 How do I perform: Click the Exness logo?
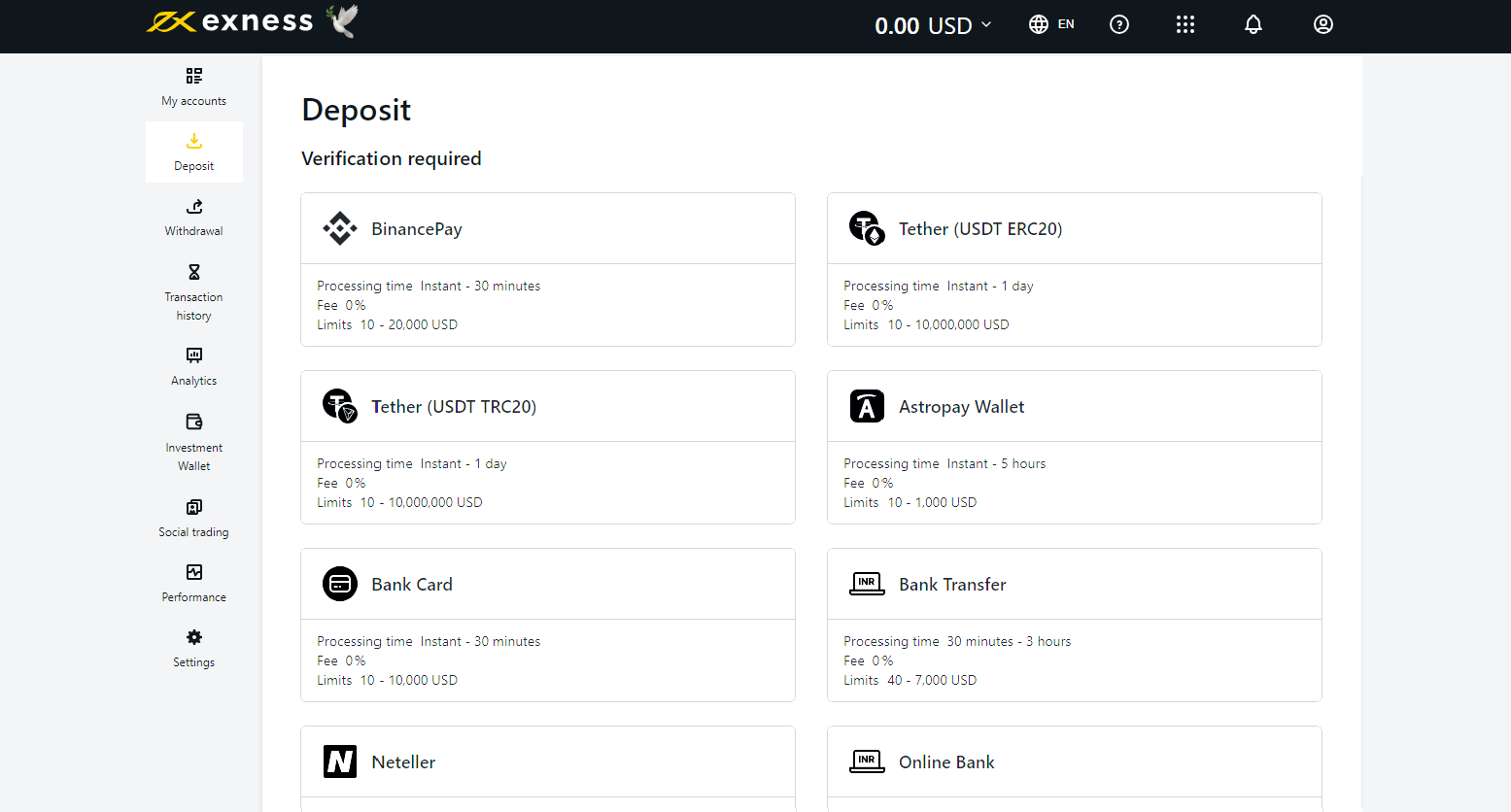[230, 22]
